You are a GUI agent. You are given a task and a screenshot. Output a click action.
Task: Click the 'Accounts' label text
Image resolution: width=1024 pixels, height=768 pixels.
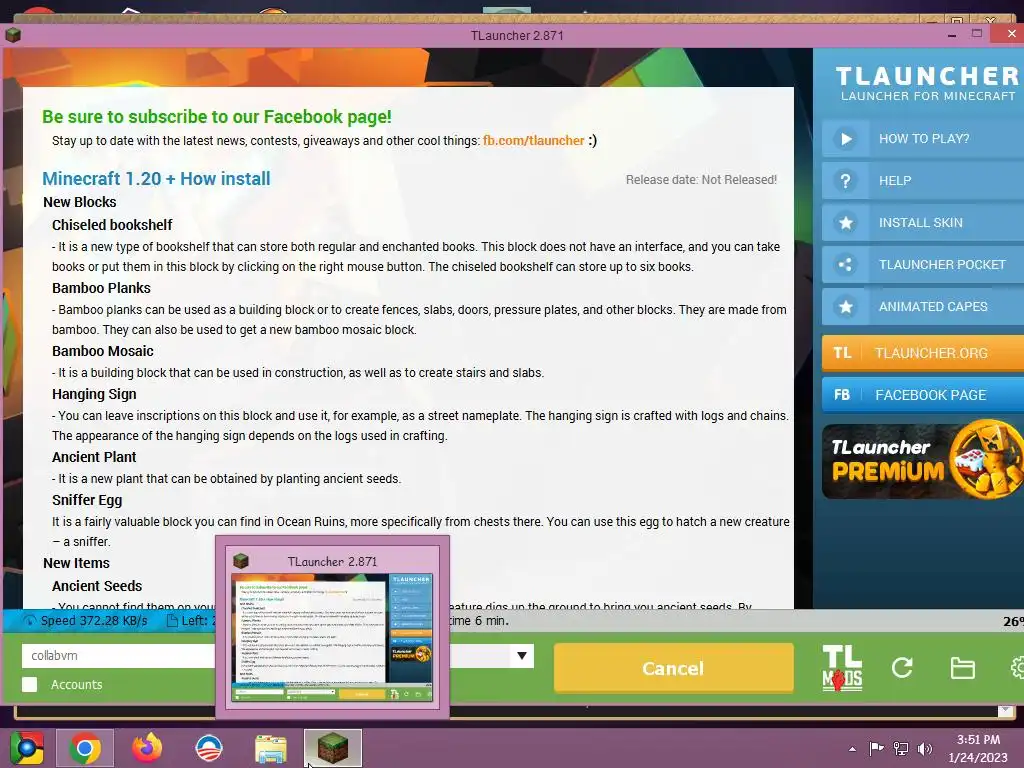76,684
